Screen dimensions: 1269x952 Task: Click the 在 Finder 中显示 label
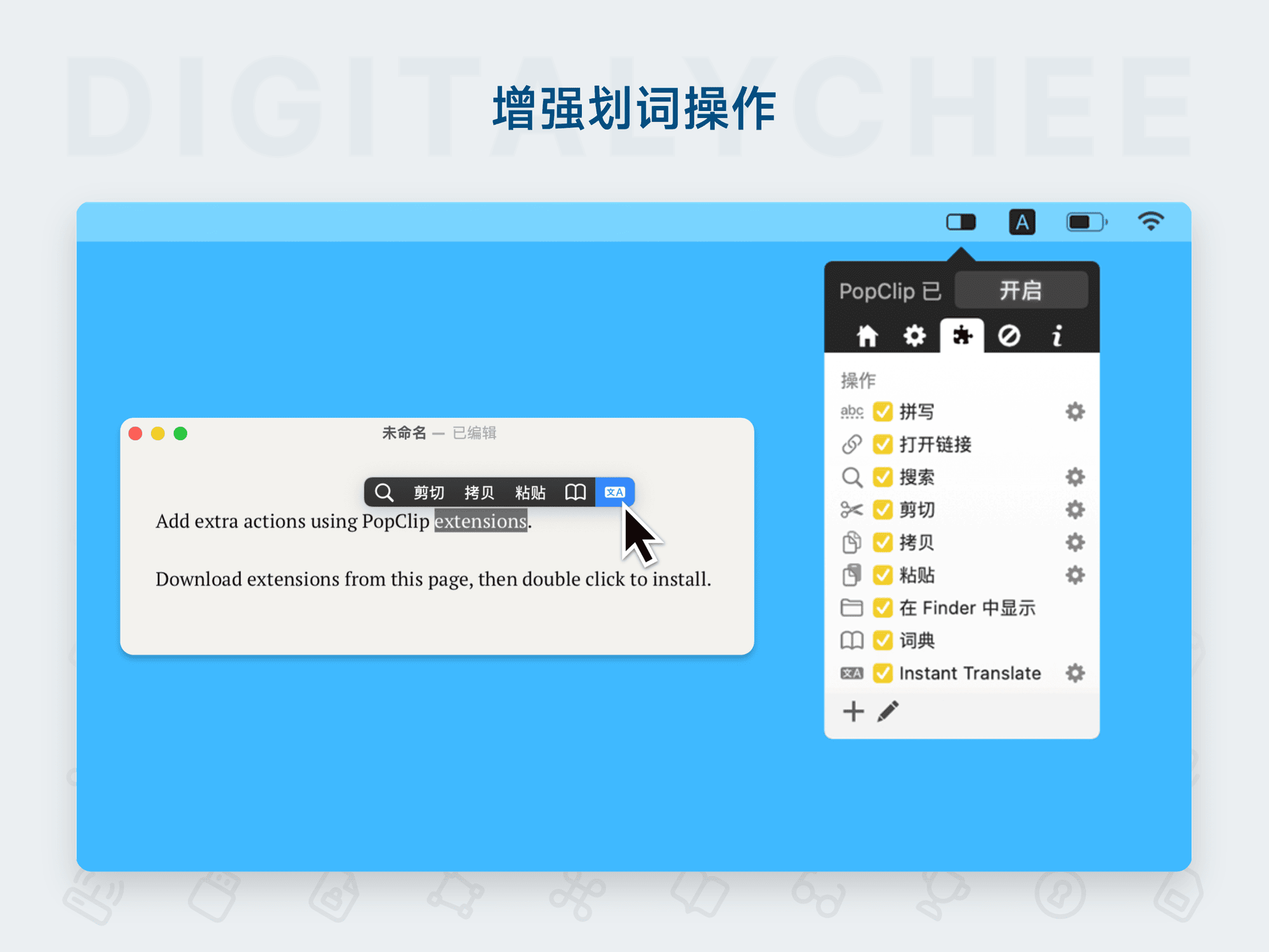pyautogui.click(x=968, y=608)
